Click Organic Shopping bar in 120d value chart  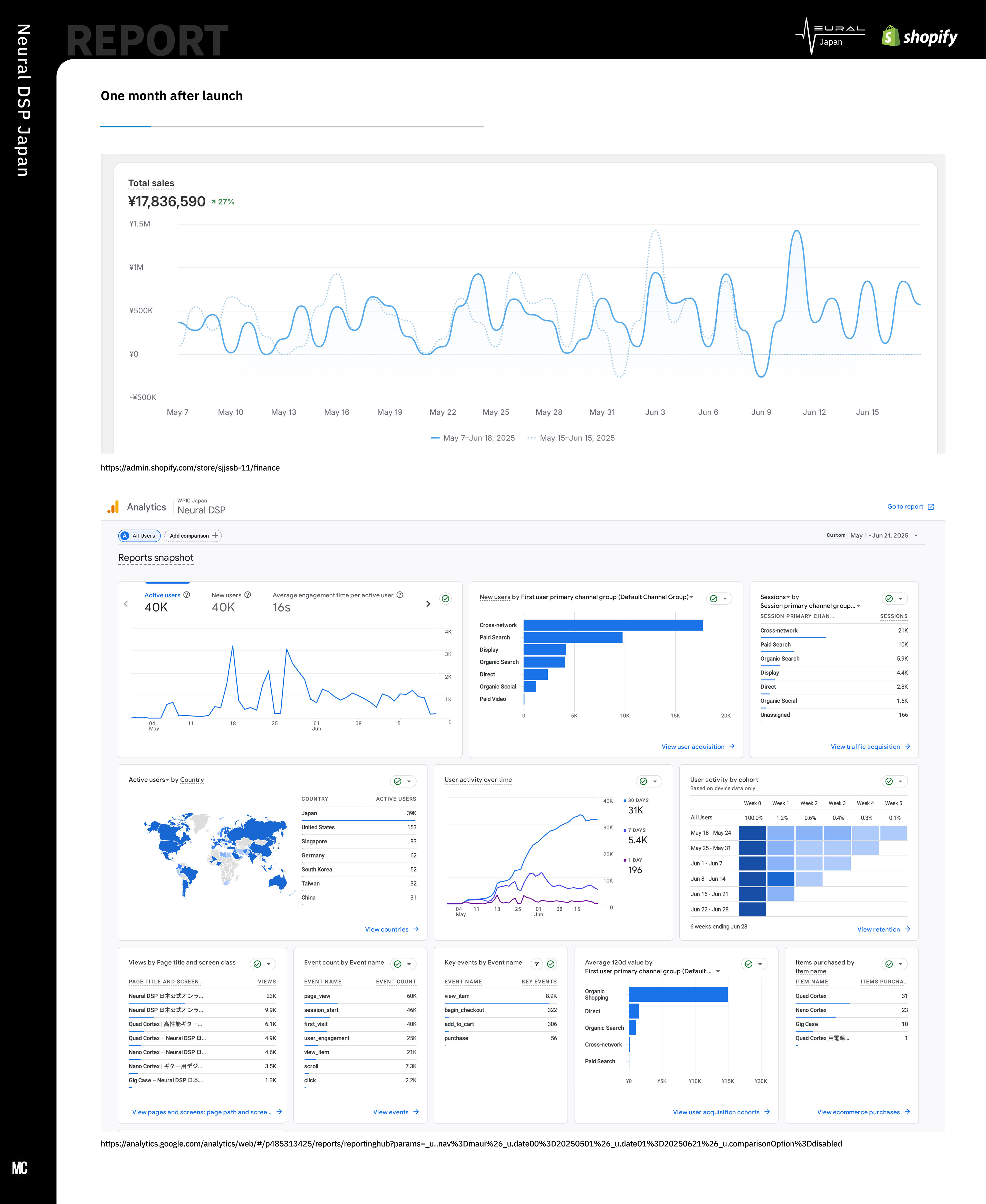678,994
